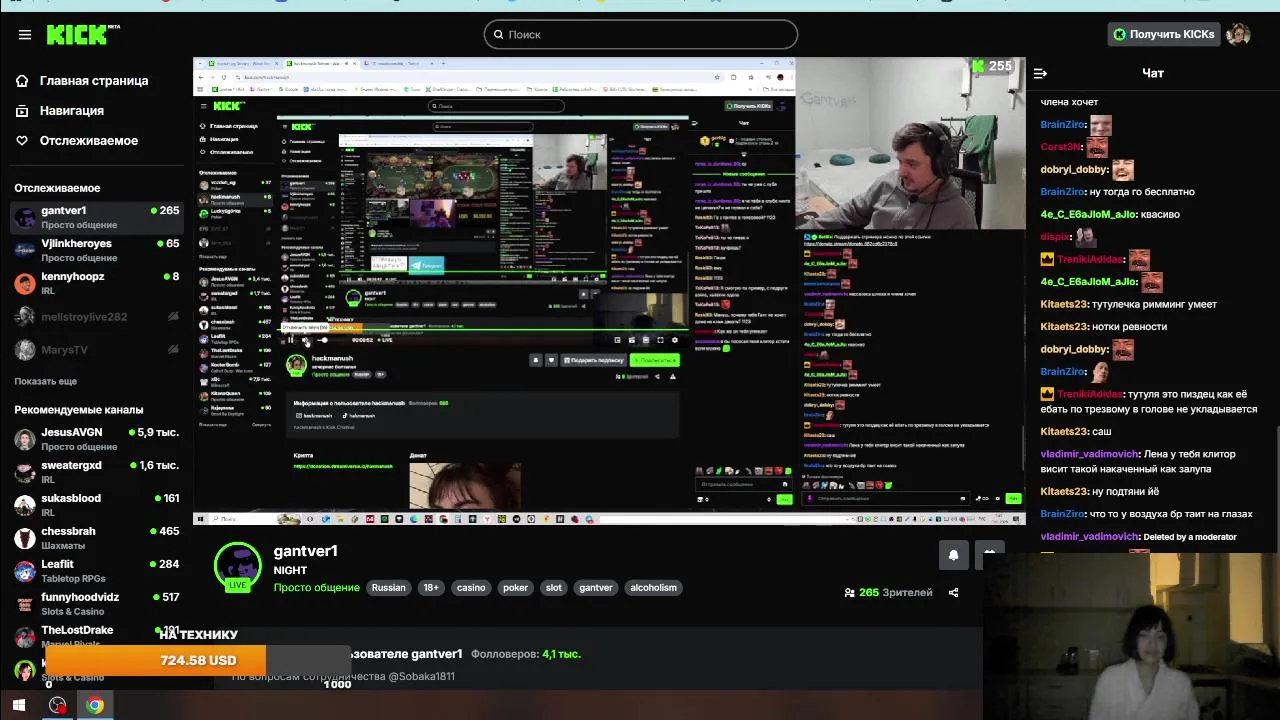The image size is (1280, 720).
Task: Open the Windows Start menu
Action: point(19,705)
